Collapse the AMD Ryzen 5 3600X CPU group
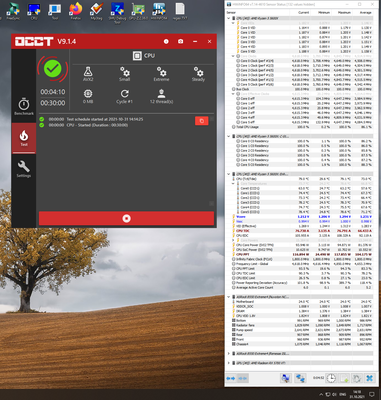This screenshot has width=381, height=400. pos(228,19)
